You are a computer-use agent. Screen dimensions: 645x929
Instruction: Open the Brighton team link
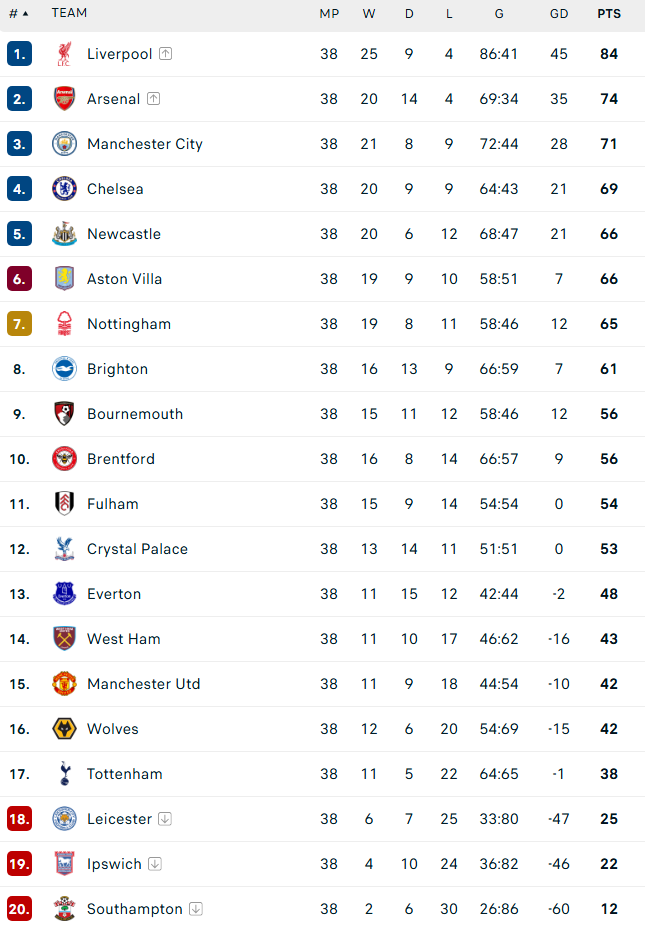[117, 369]
